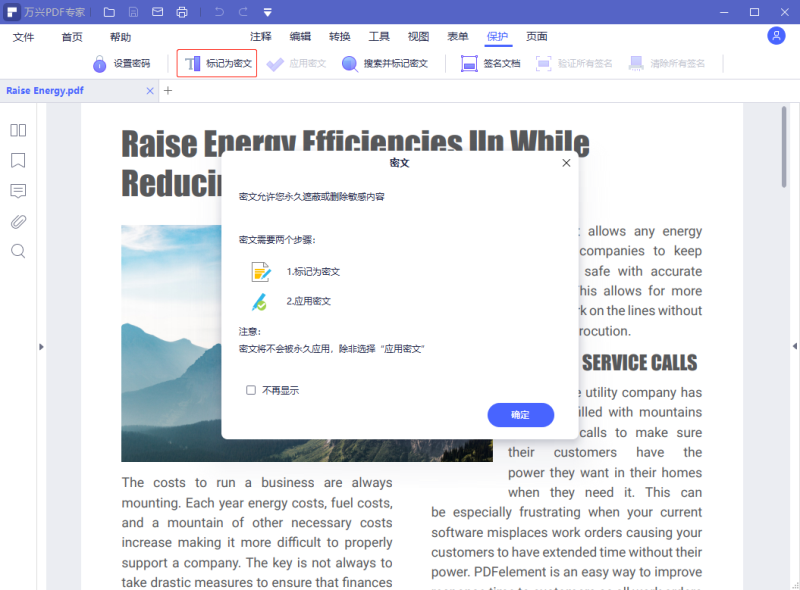Send the PDF by email icon
This screenshot has height=590, width=800.
158,12
